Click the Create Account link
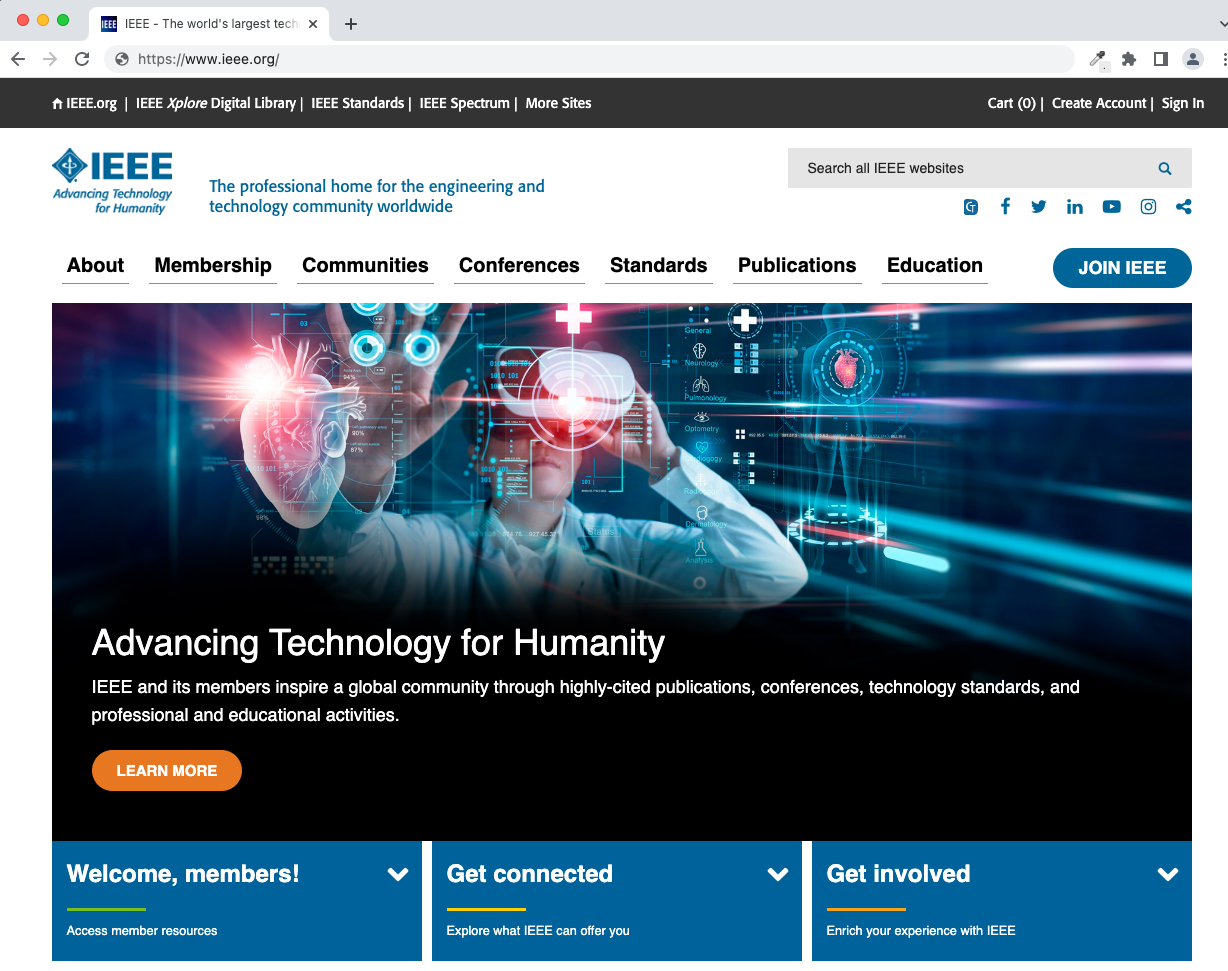 point(1099,103)
